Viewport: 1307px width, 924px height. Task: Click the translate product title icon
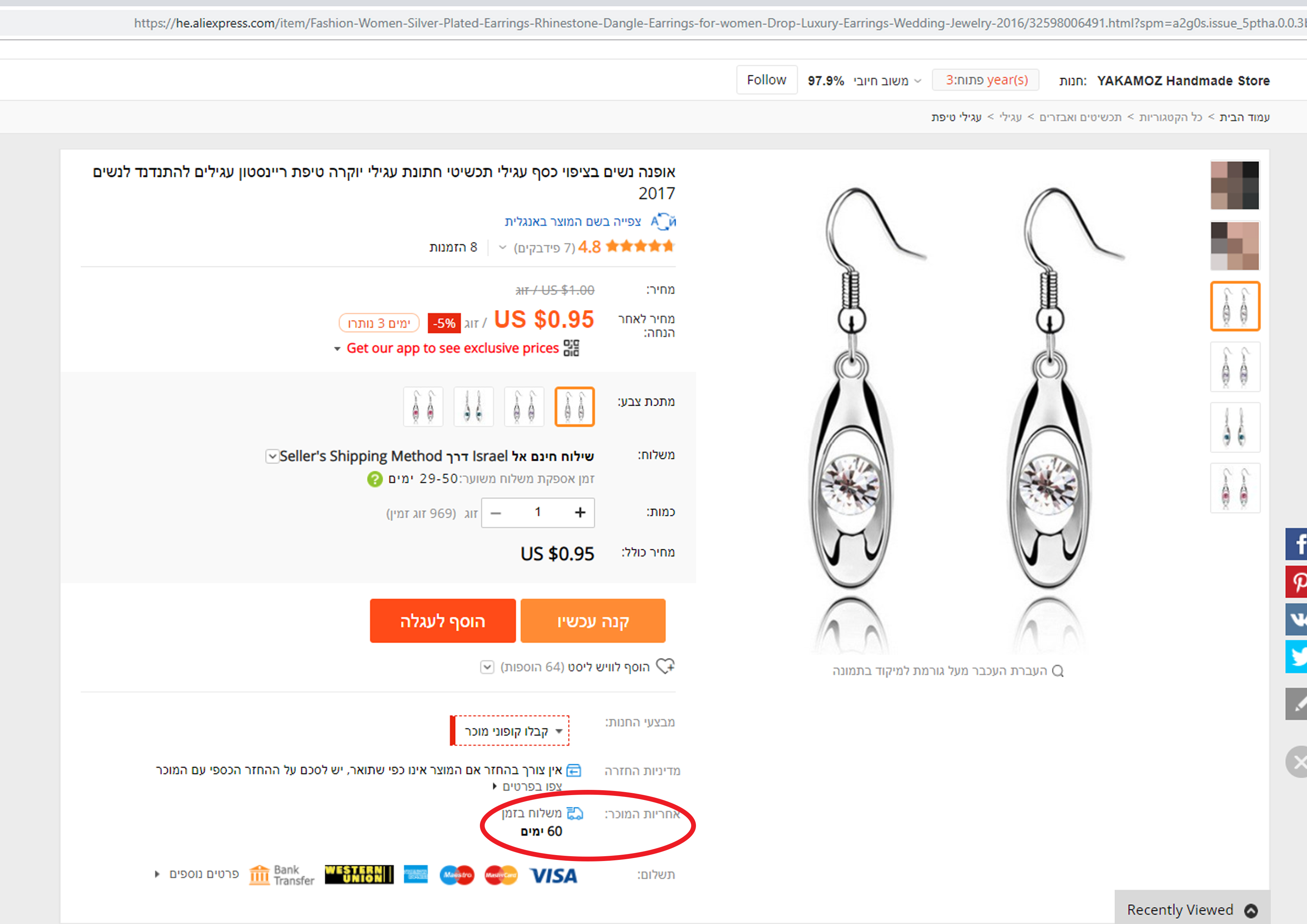[663, 221]
